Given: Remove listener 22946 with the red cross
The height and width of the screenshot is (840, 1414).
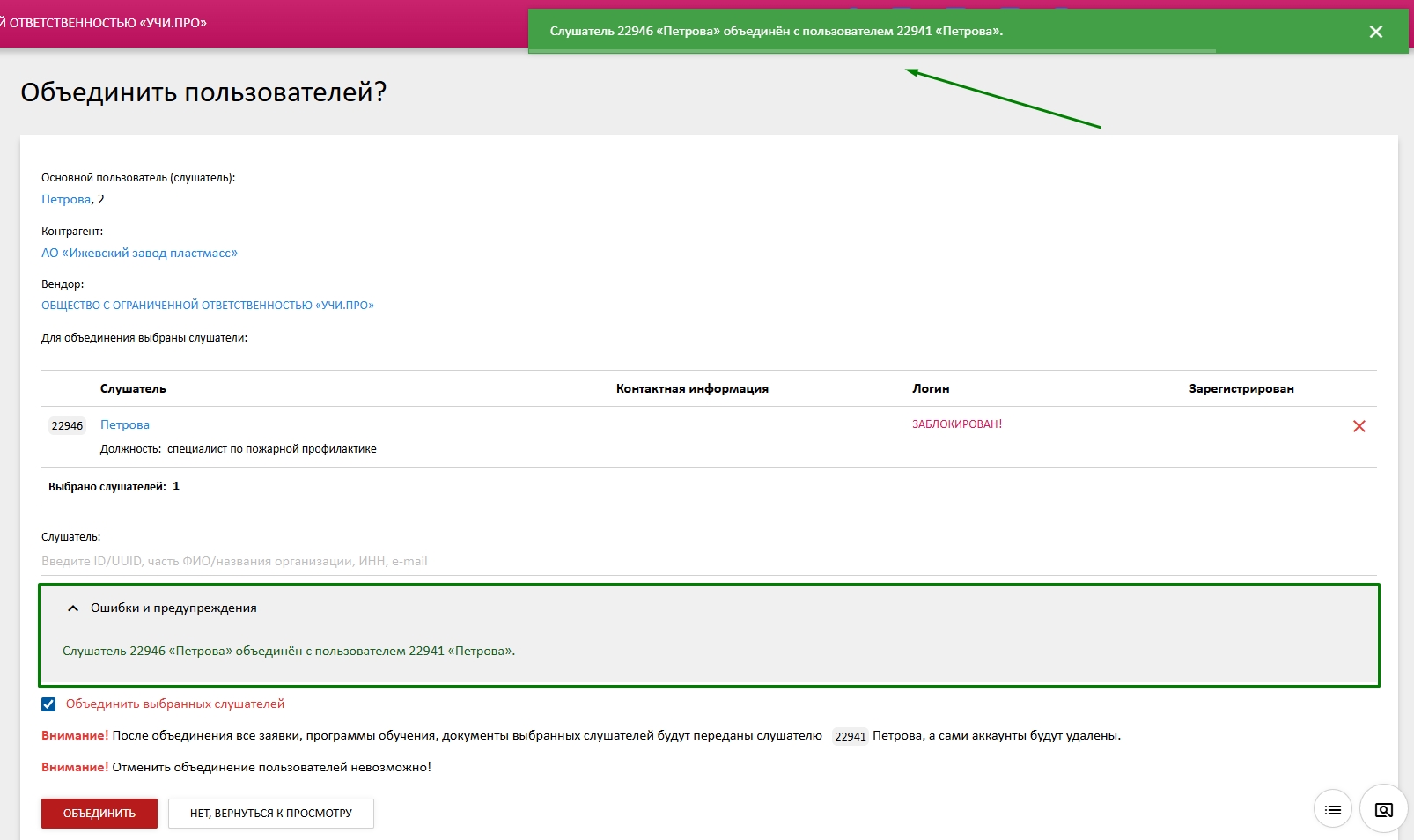Looking at the screenshot, I should pyautogui.click(x=1359, y=426).
